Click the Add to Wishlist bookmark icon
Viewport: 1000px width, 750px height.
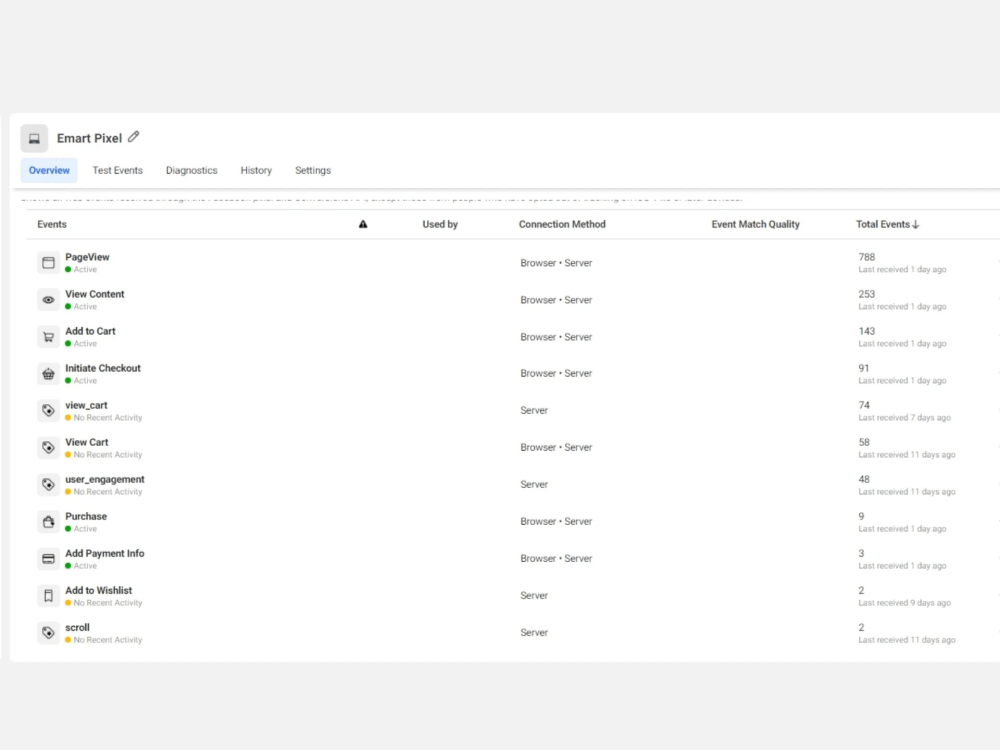click(x=48, y=596)
